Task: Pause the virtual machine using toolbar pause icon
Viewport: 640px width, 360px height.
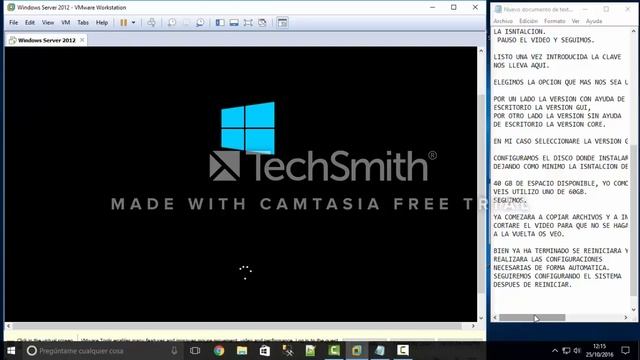Action: 123,23
